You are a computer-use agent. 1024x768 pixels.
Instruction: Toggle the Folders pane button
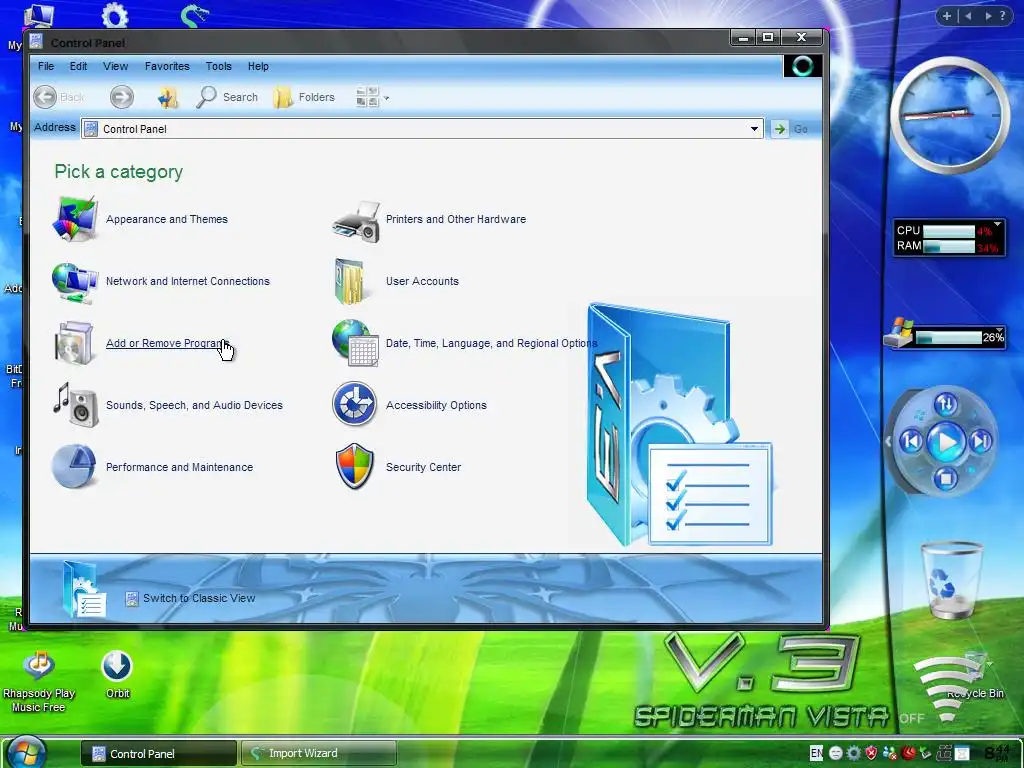[x=304, y=97]
